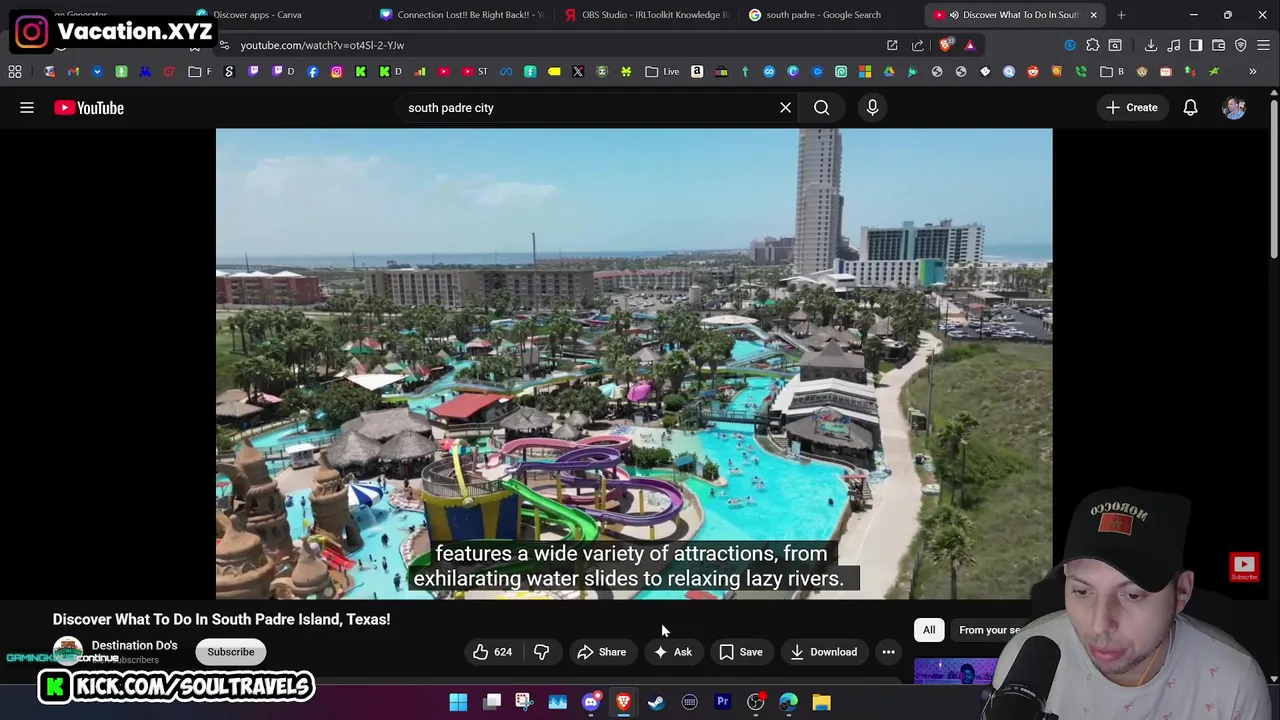Show more bookmarks chevron
The height and width of the screenshot is (720, 1280).
click(1252, 72)
